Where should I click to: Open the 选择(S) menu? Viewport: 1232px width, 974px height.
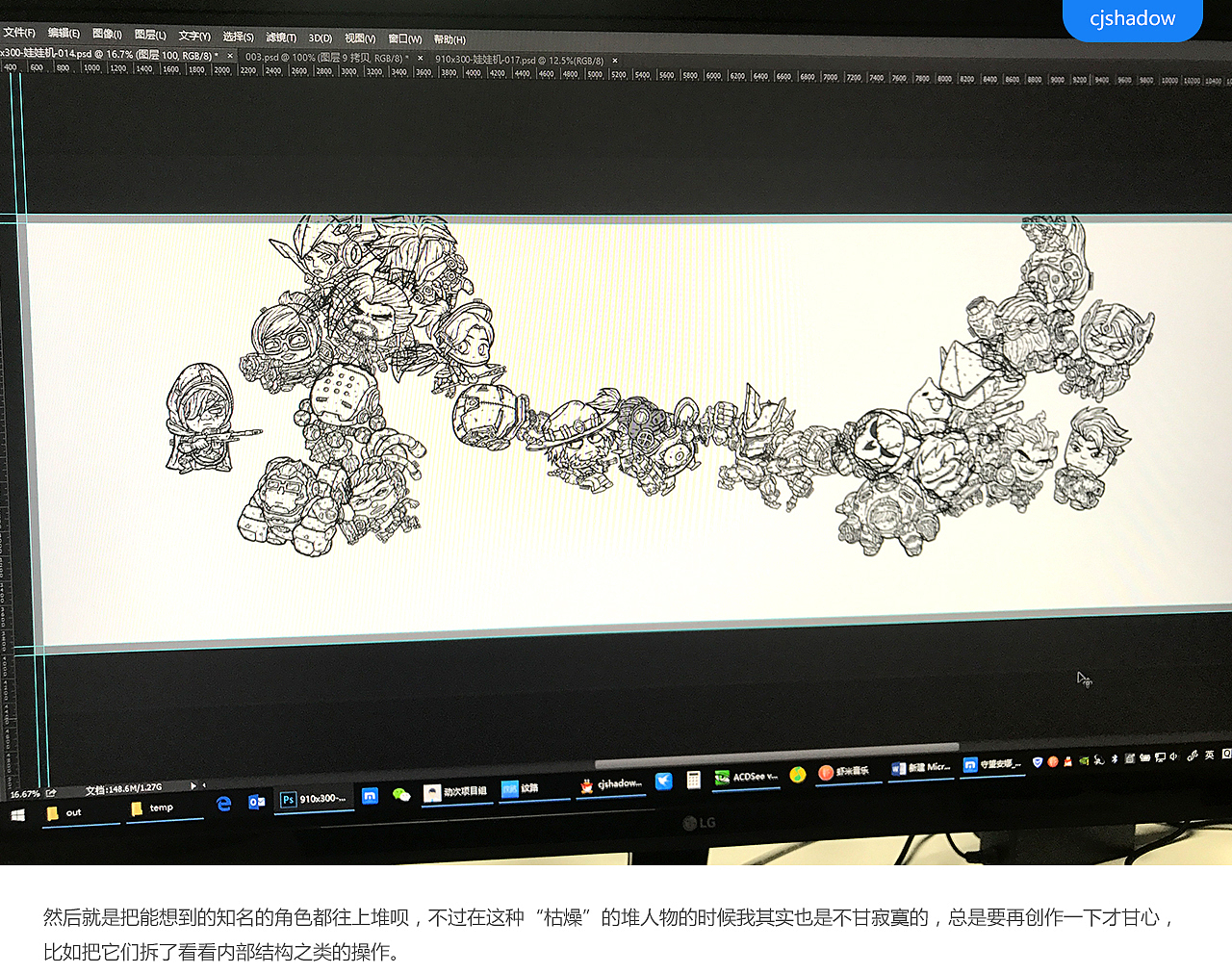tap(238, 37)
